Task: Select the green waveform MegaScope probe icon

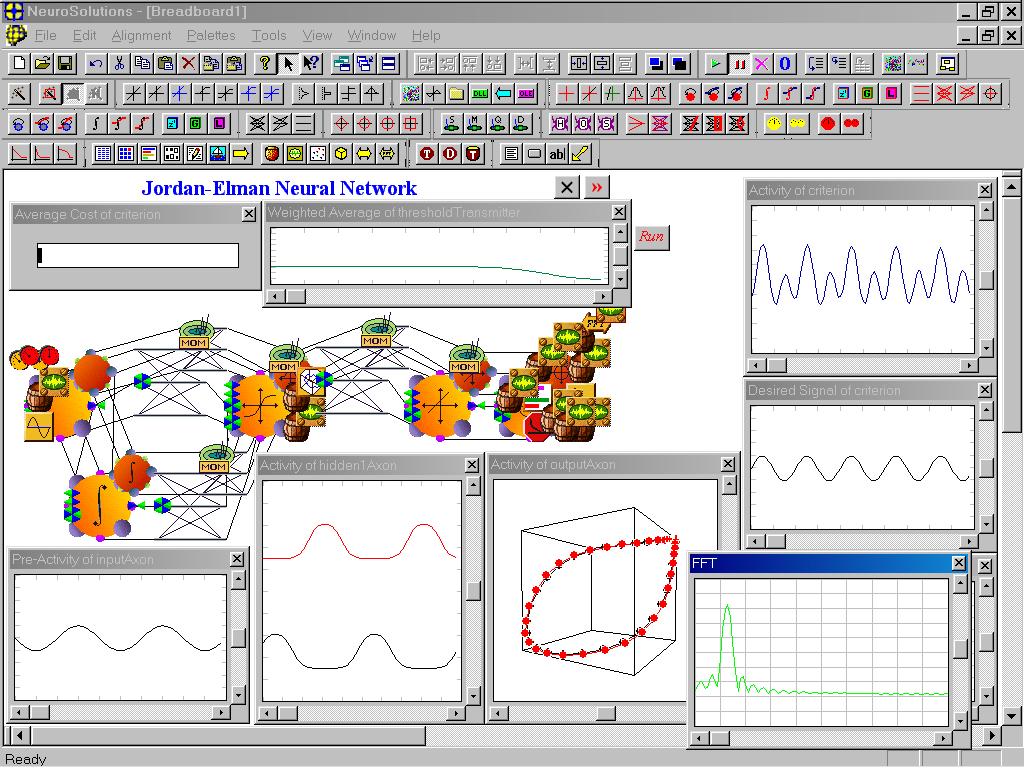Action: pyautogui.click(x=295, y=153)
